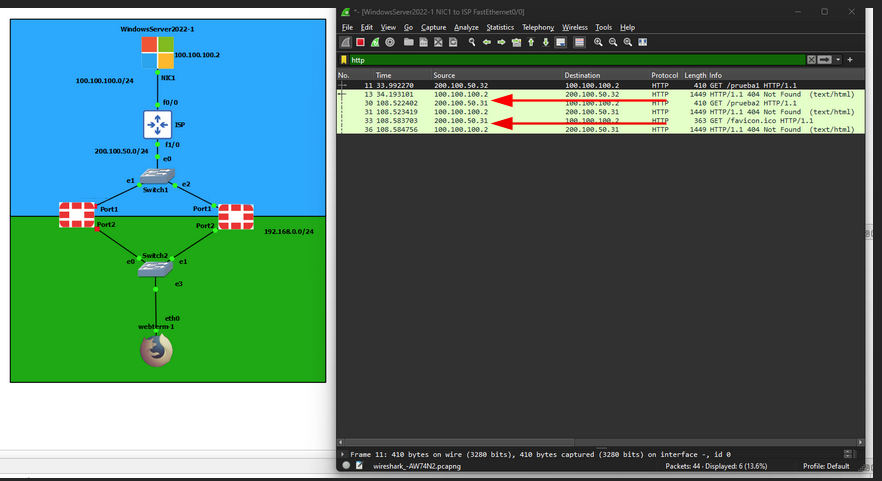Select Switch2 in the topology
Image resolution: width=882 pixels, height=481 pixels.
(155, 268)
